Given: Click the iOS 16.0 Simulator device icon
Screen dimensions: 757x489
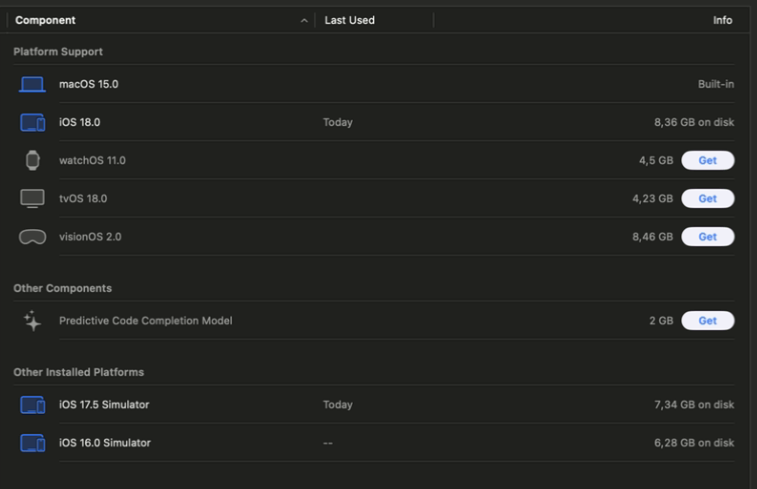Looking at the screenshot, I should point(32,443).
